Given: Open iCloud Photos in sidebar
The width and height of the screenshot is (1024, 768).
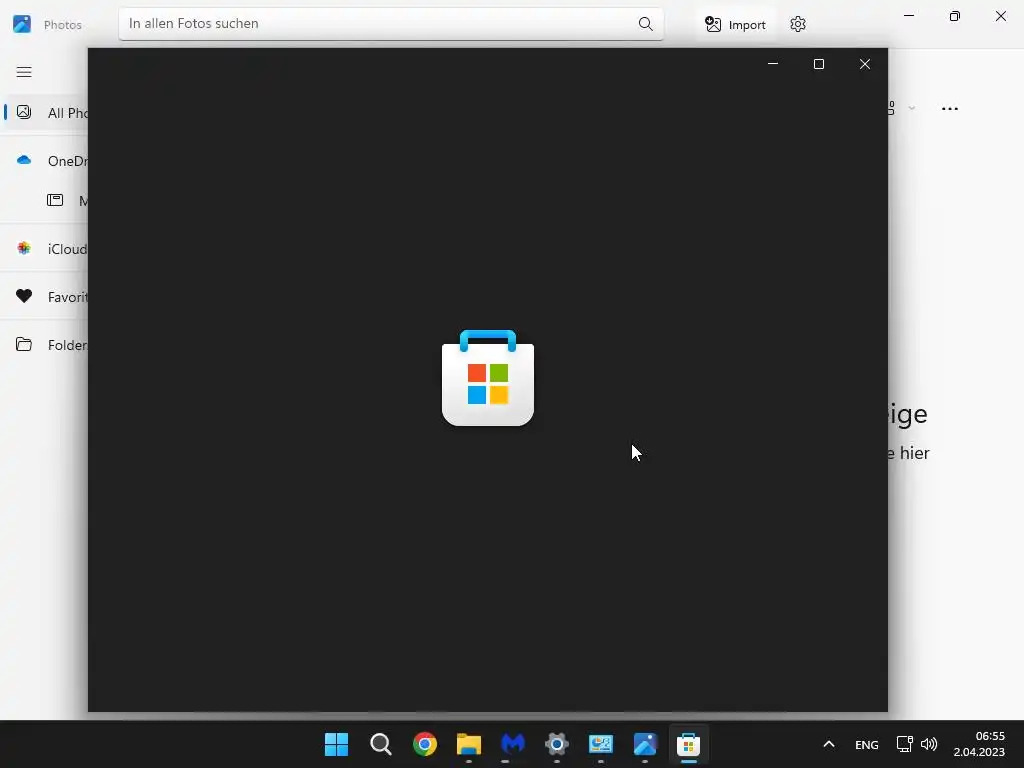Looking at the screenshot, I should click(x=46, y=249).
